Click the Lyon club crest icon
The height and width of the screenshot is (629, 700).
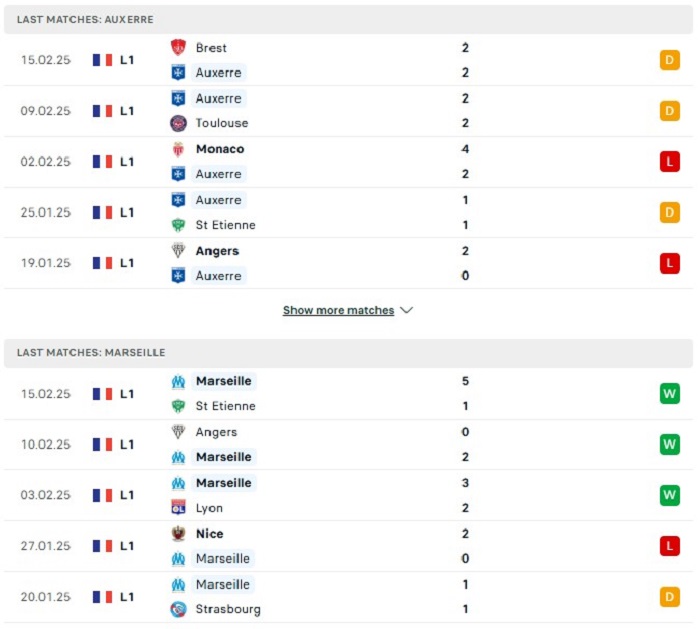point(178,508)
